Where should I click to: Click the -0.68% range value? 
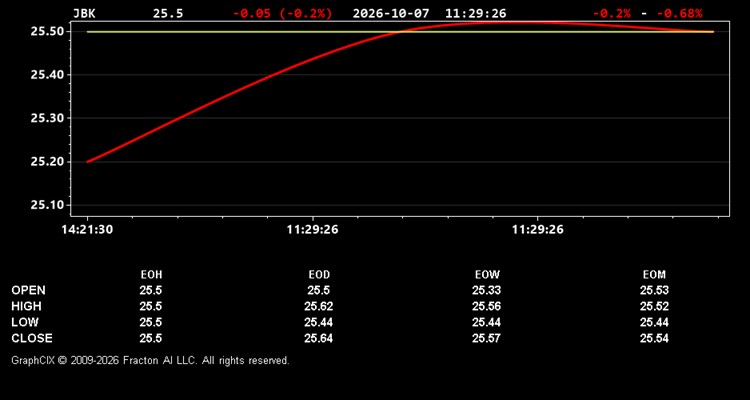[x=679, y=13]
